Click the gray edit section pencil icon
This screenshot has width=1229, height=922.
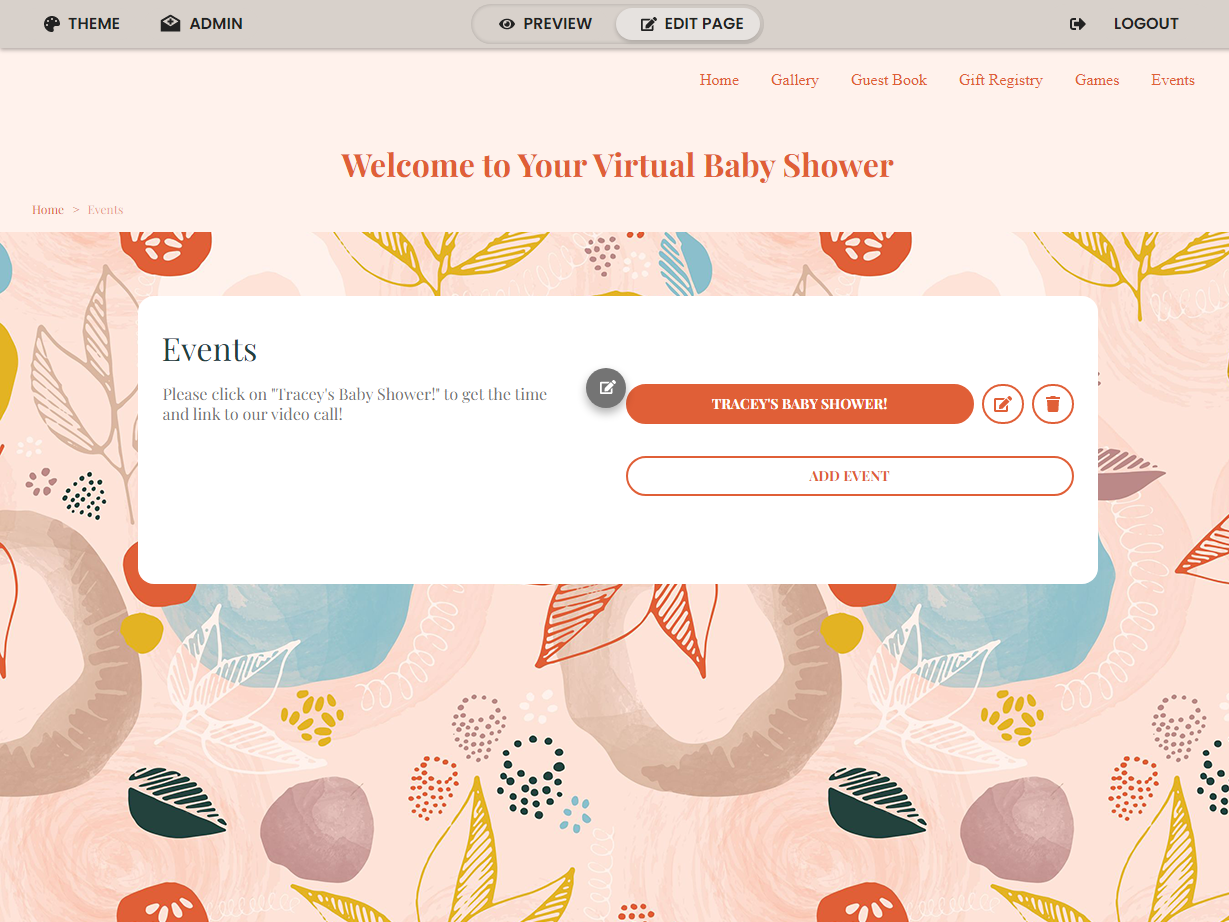click(x=606, y=388)
